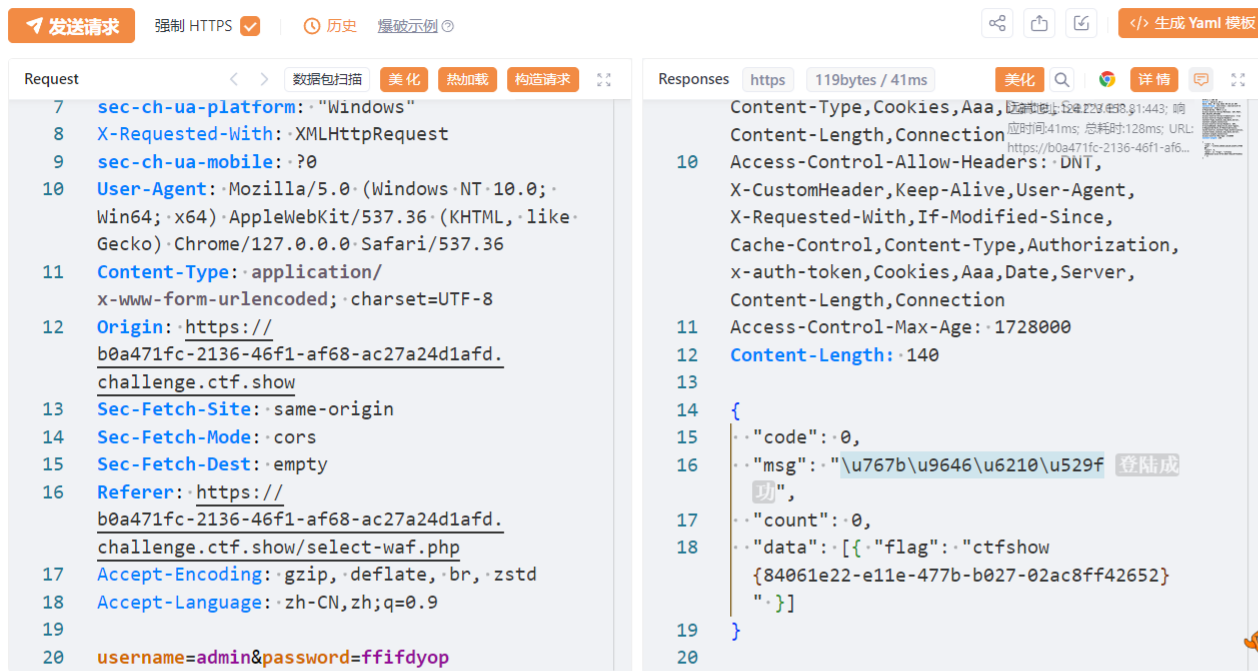
Task: Click the 119bytes / 41ms tag
Action: 871,80
